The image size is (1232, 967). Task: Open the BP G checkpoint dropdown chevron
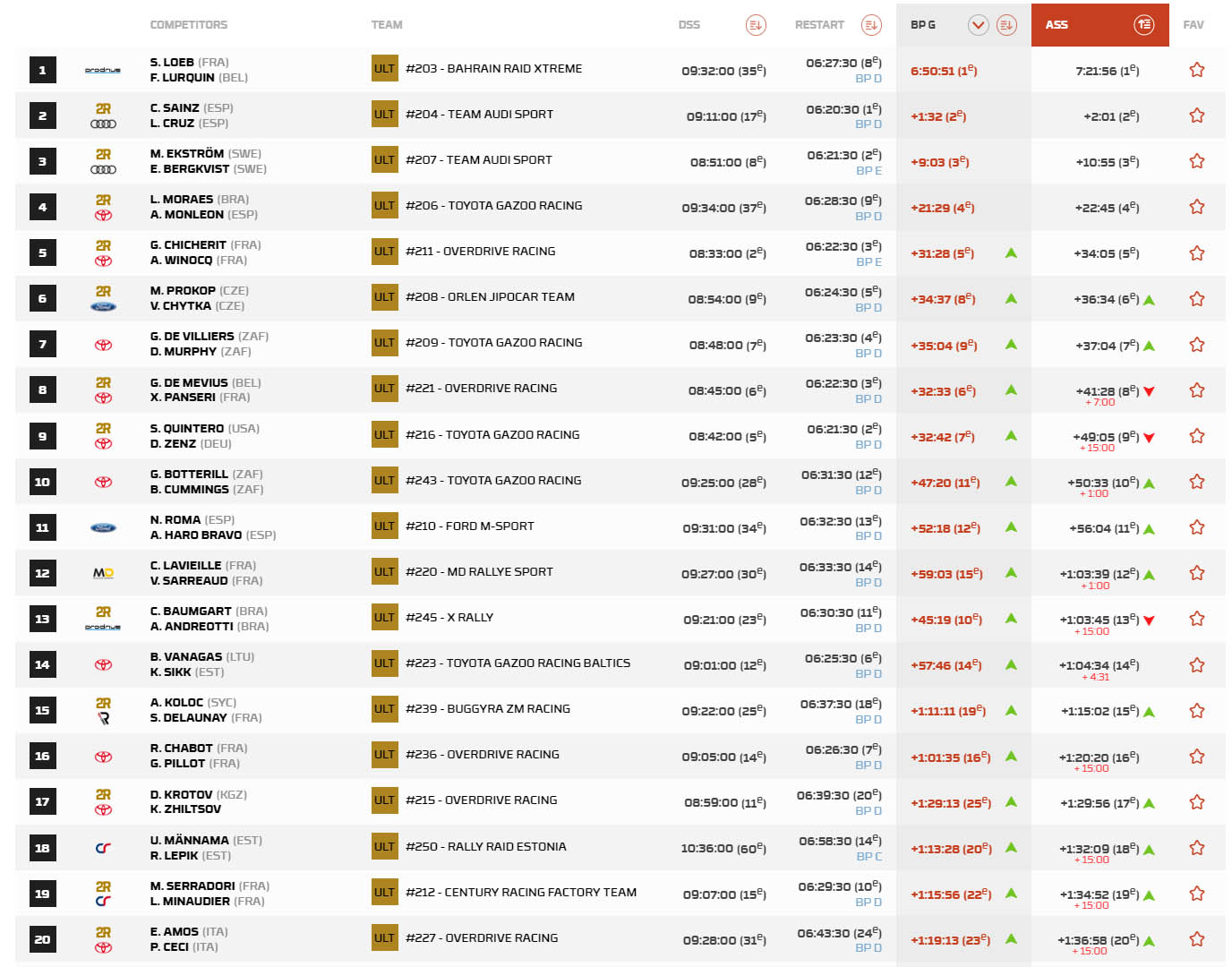[978, 25]
